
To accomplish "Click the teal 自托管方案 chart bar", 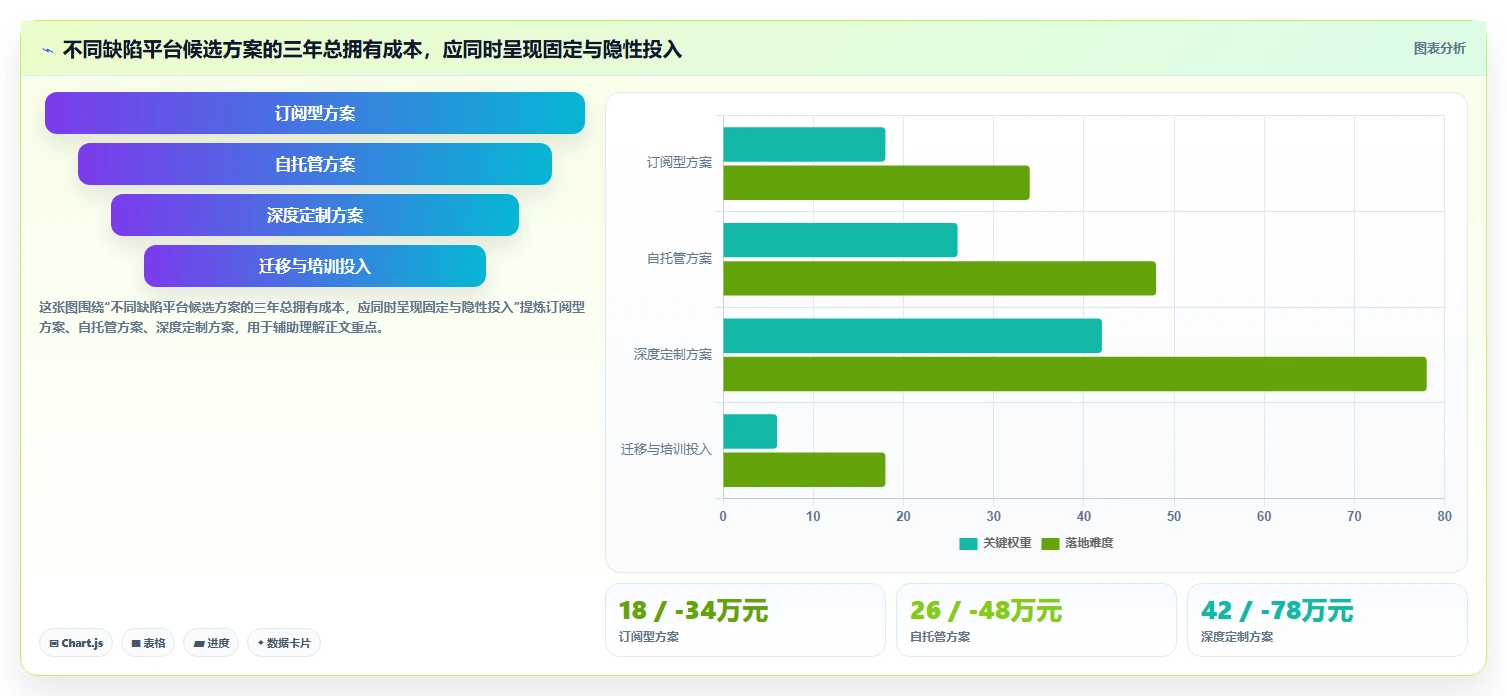I will (x=840, y=240).
